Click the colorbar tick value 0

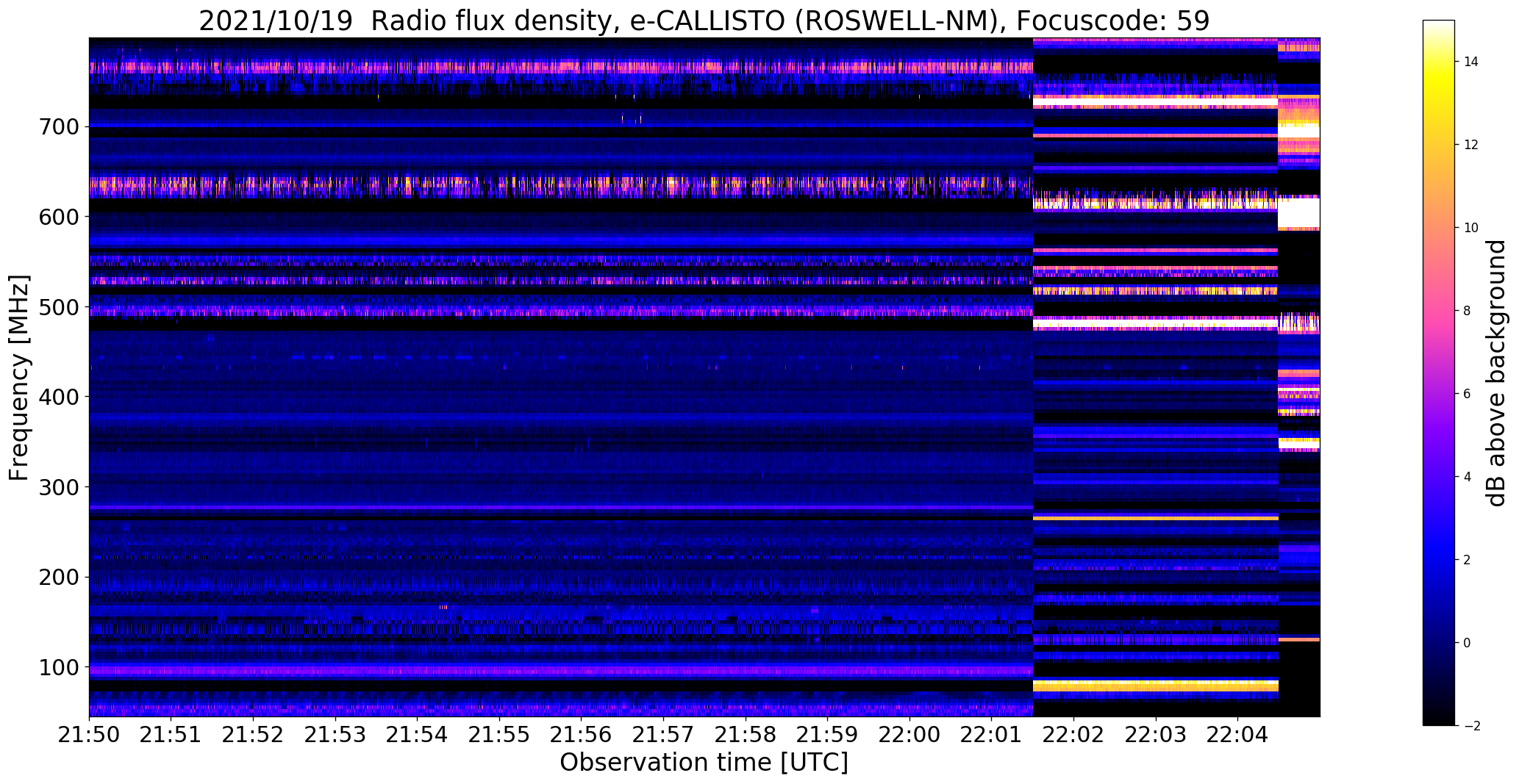click(x=1468, y=643)
